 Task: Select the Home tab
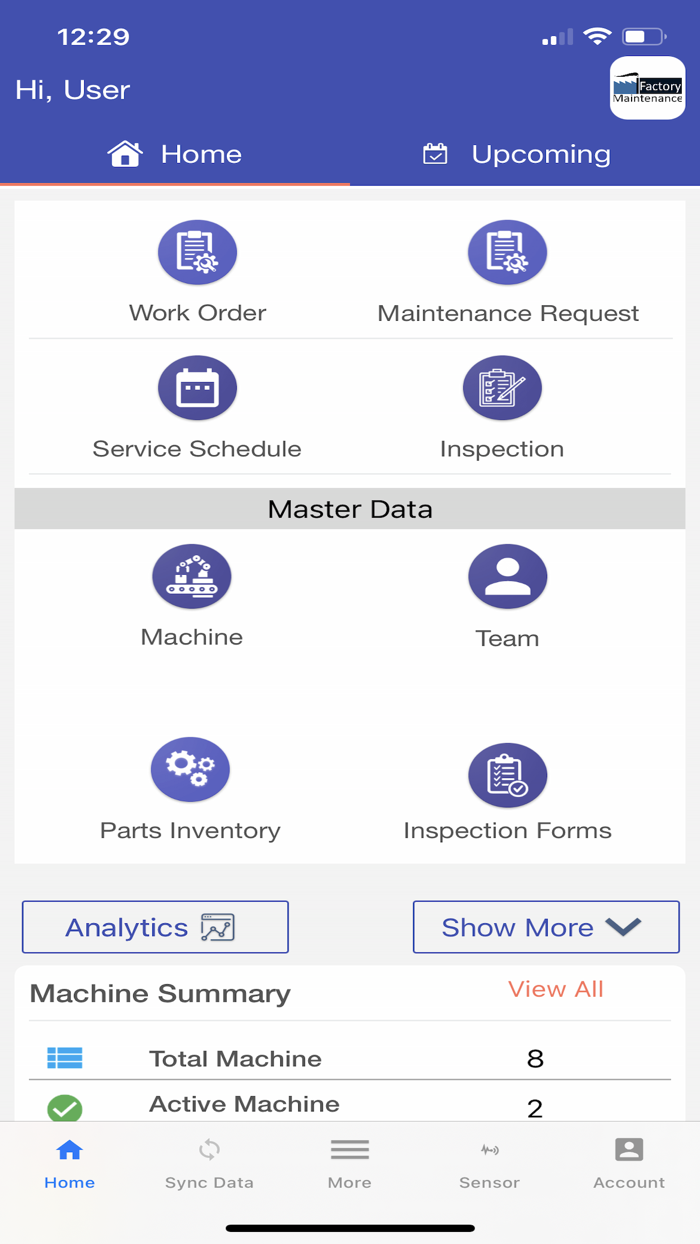(x=175, y=154)
